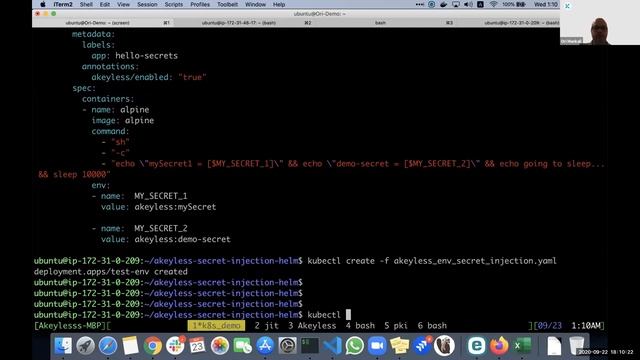Open the Help menu
The height and width of the screenshot is (360, 640).
pos(279,4)
